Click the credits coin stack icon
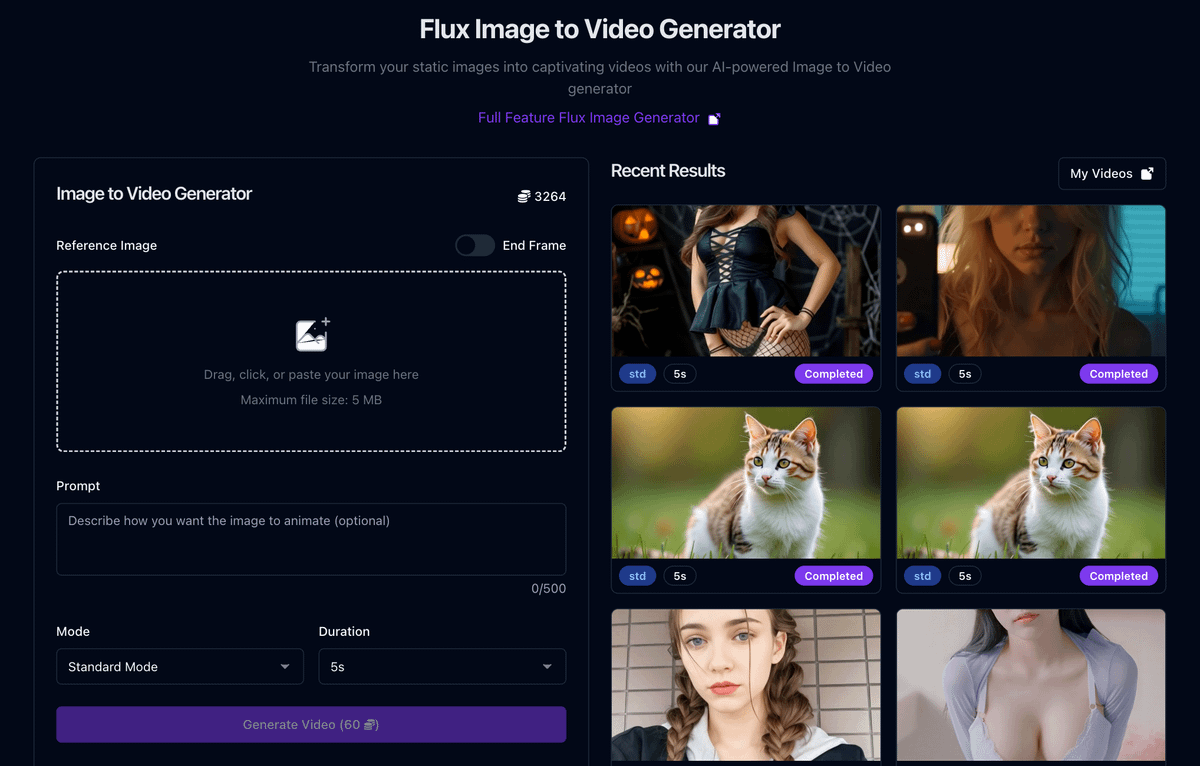Image resolution: width=1200 pixels, height=766 pixels. (x=523, y=197)
